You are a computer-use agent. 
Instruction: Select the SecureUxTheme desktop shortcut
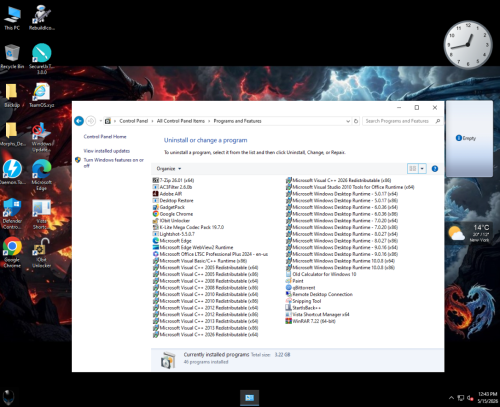tap(41, 59)
